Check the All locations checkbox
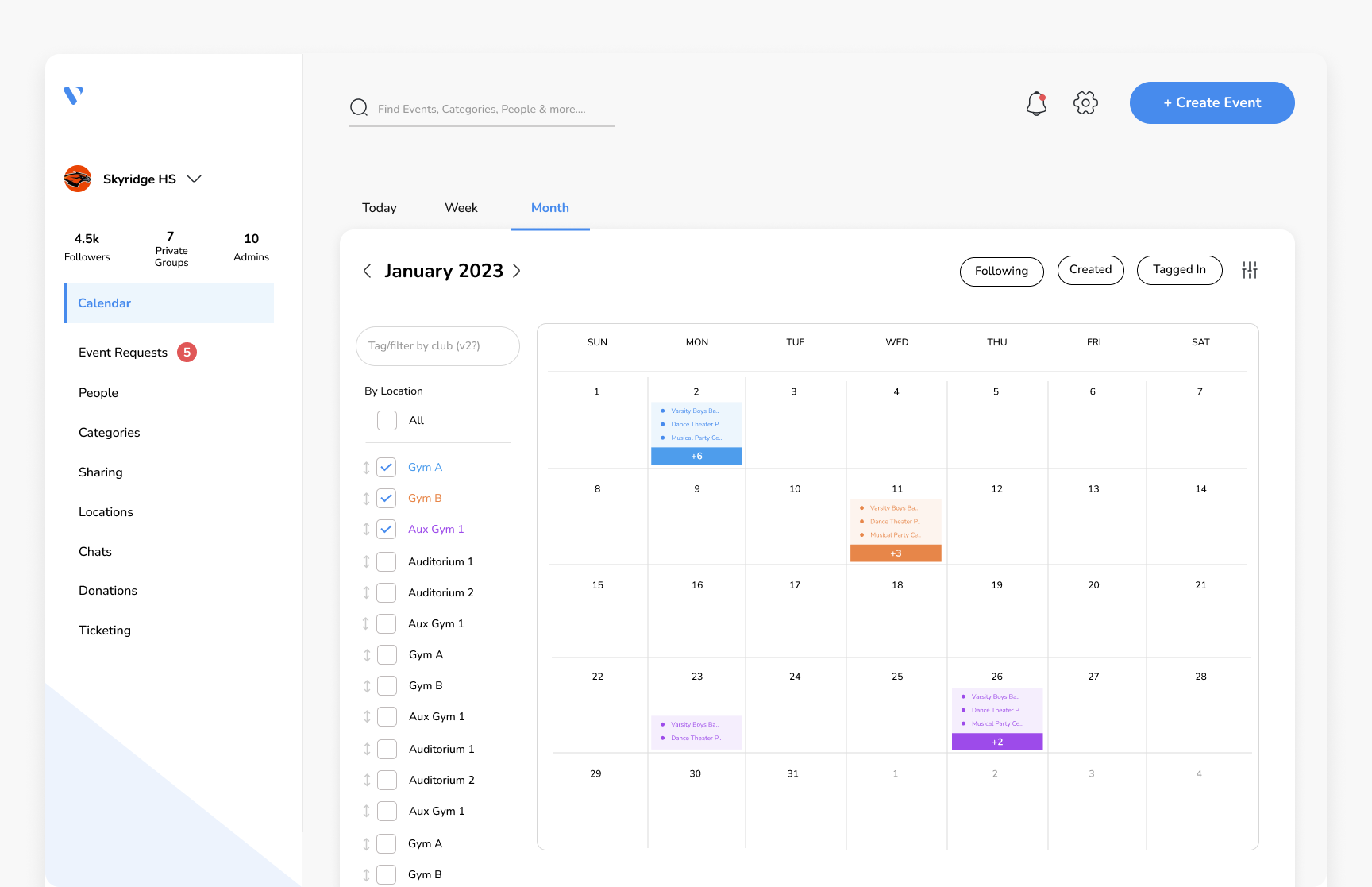 387,421
